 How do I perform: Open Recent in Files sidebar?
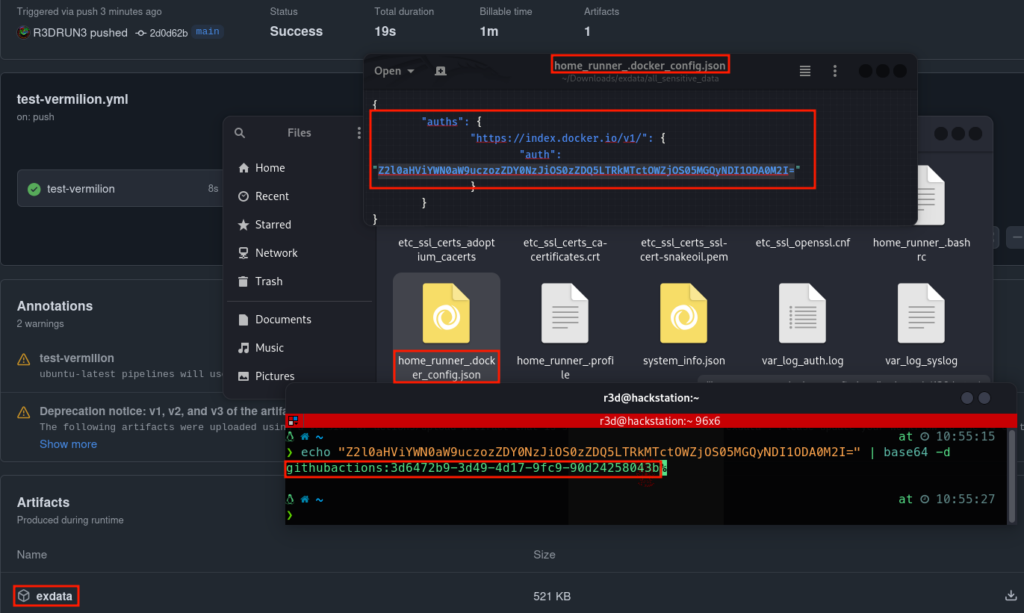[x=272, y=196]
